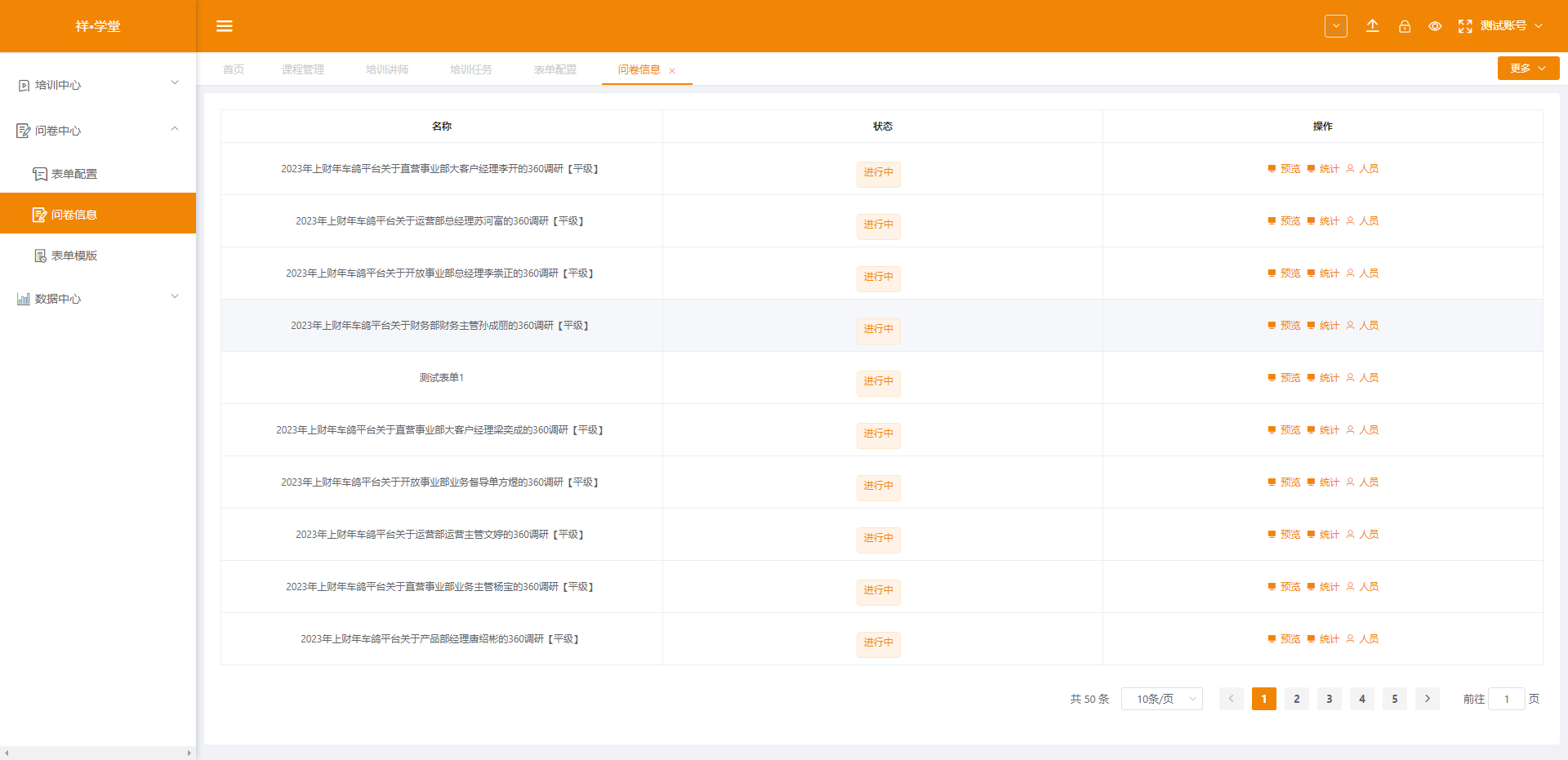Enter fullscreen with the expand icon
Viewport: 1568px width, 760px height.
1465,26
